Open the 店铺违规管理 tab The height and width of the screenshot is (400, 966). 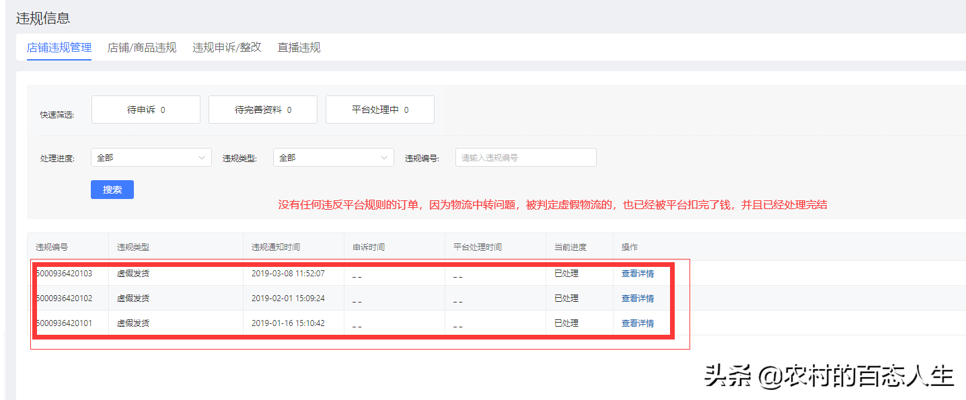point(59,47)
